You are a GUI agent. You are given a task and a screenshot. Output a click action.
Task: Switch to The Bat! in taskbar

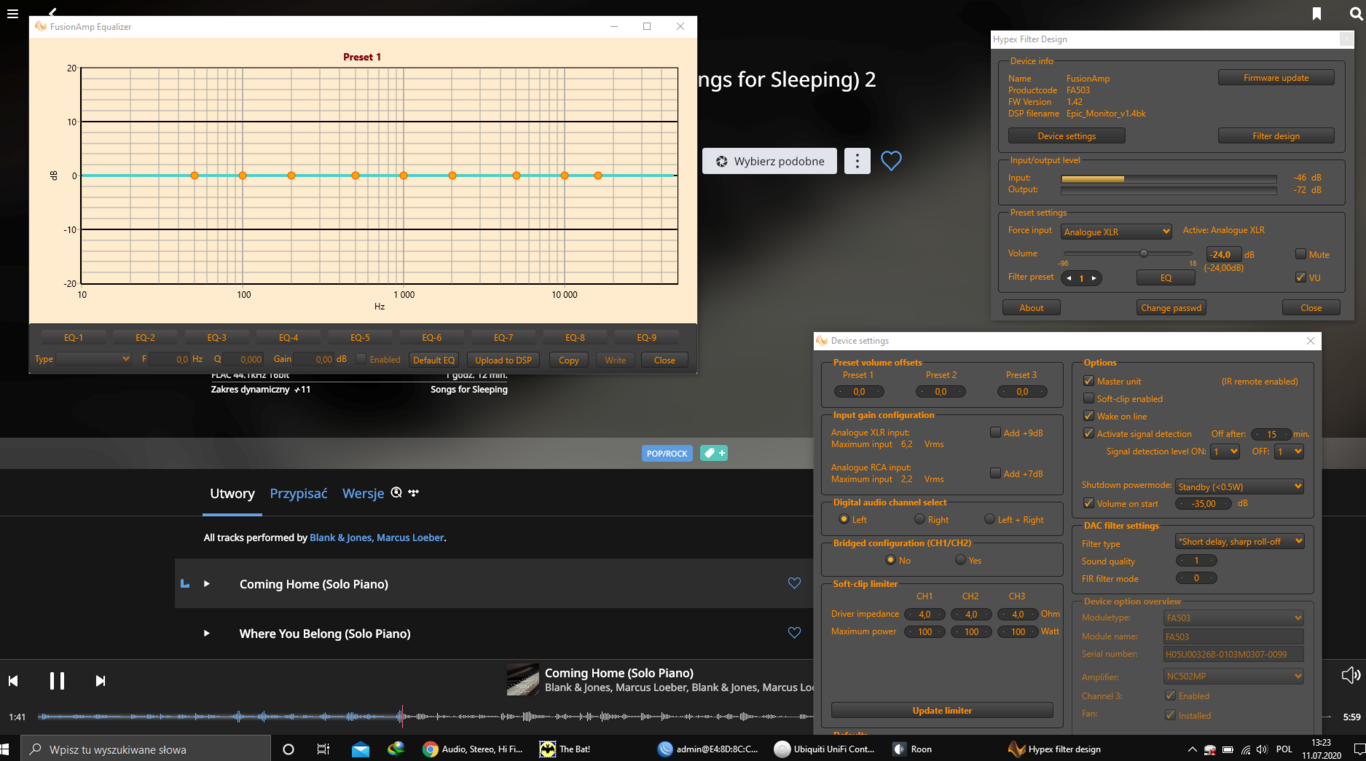click(x=567, y=749)
